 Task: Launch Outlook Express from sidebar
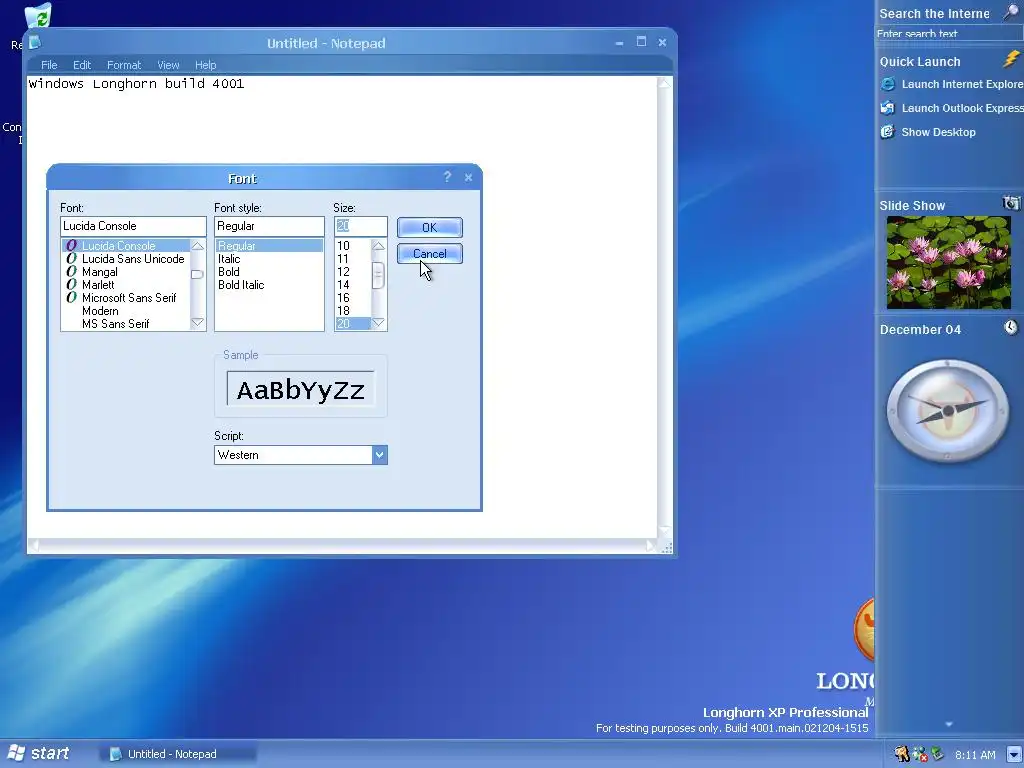coord(962,108)
